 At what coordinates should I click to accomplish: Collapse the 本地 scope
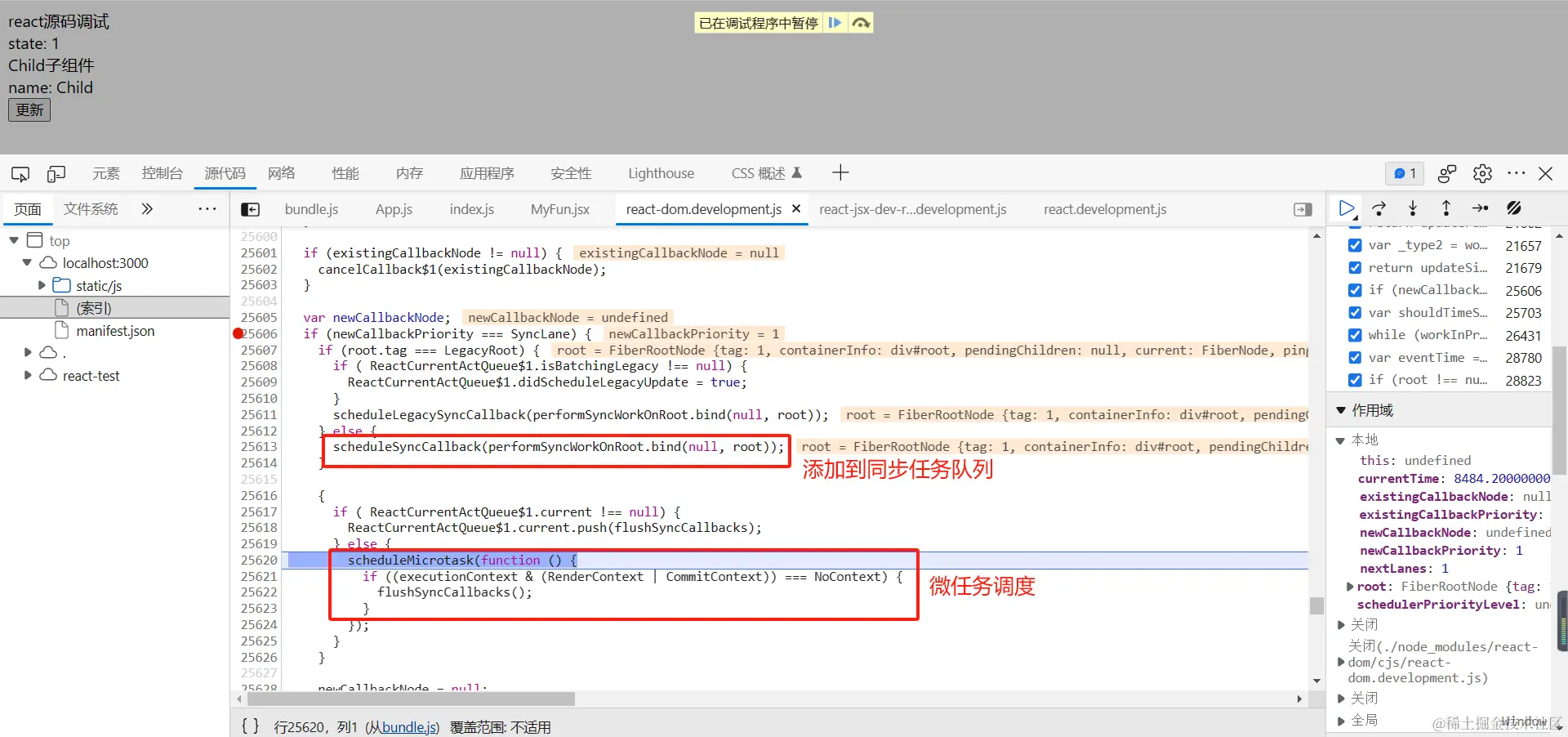[x=1341, y=440]
